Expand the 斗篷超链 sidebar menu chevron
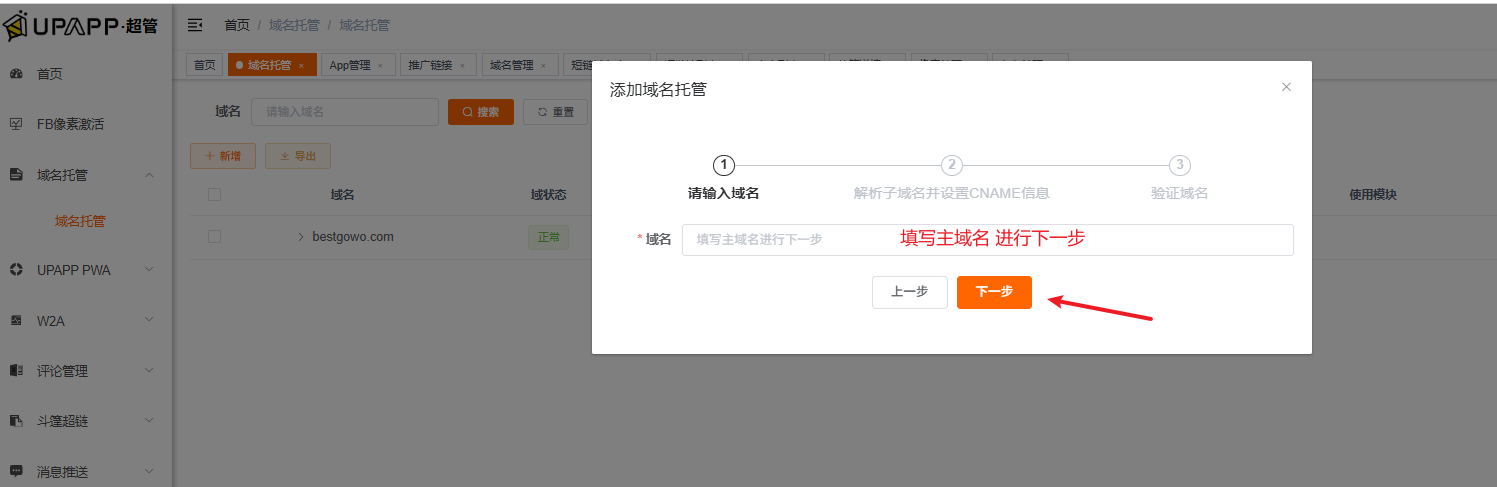This screenshot has width=1497, height=487. pyautogui.click(x=149, y=421)
